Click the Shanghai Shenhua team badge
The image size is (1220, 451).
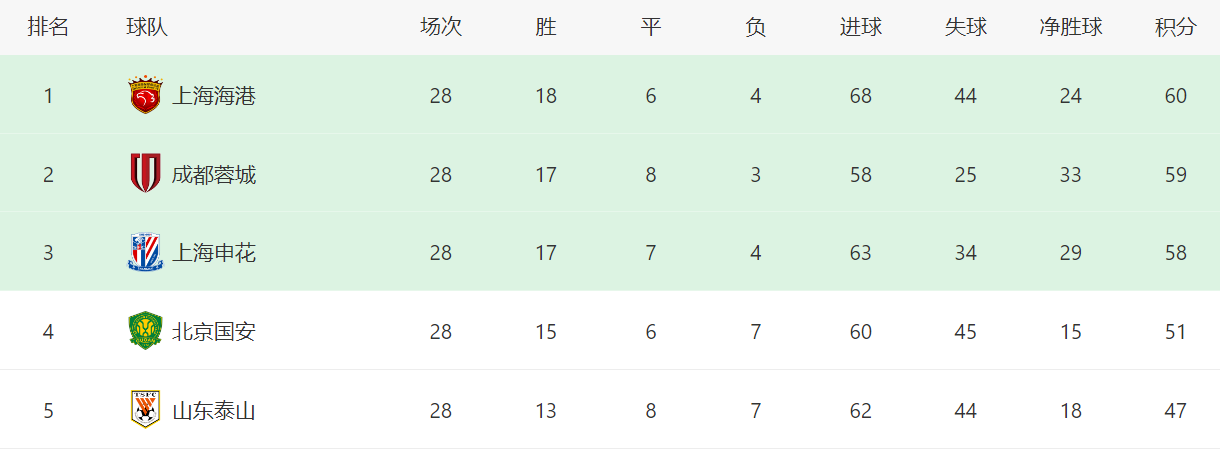145,253
